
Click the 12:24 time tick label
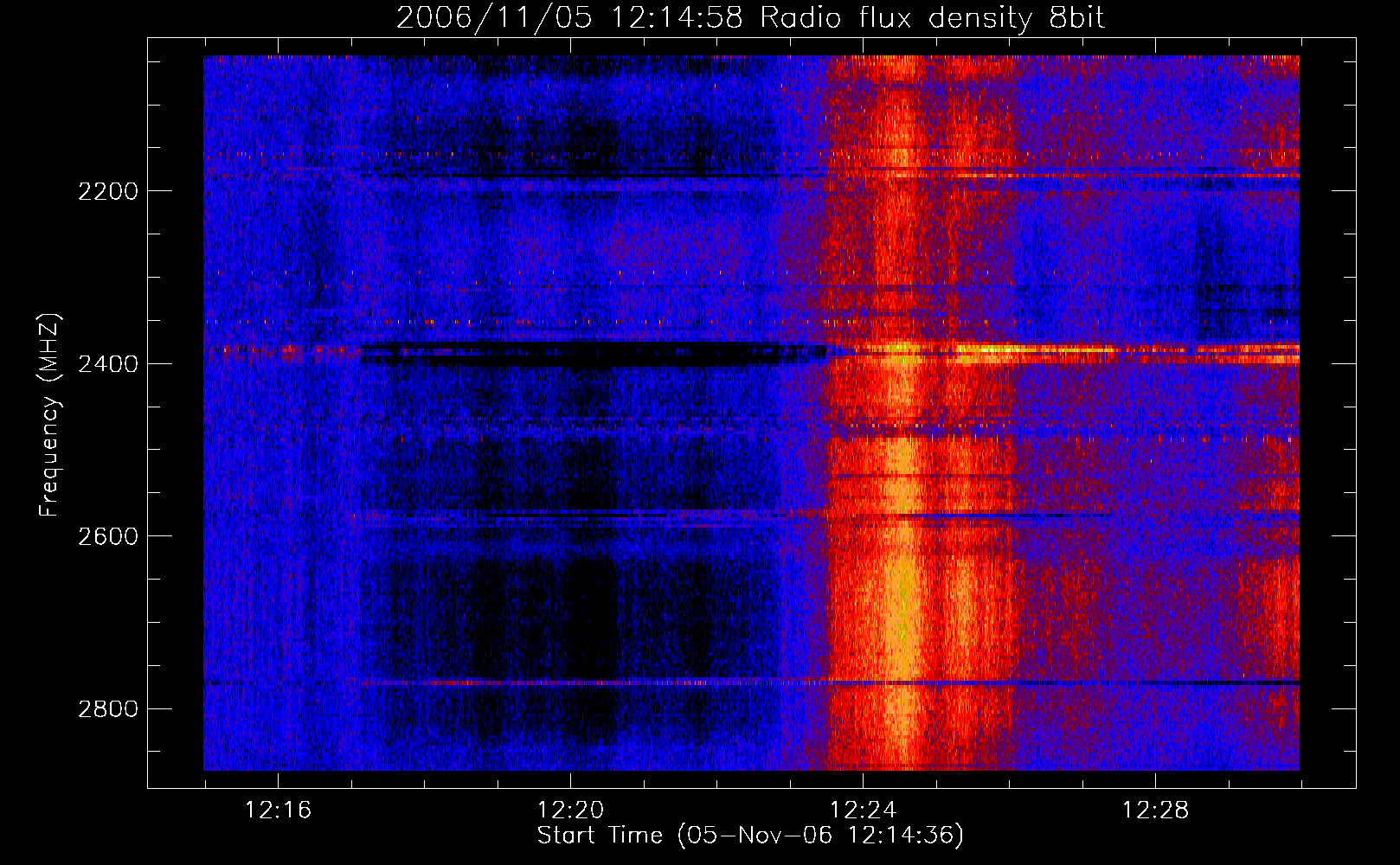863,811
